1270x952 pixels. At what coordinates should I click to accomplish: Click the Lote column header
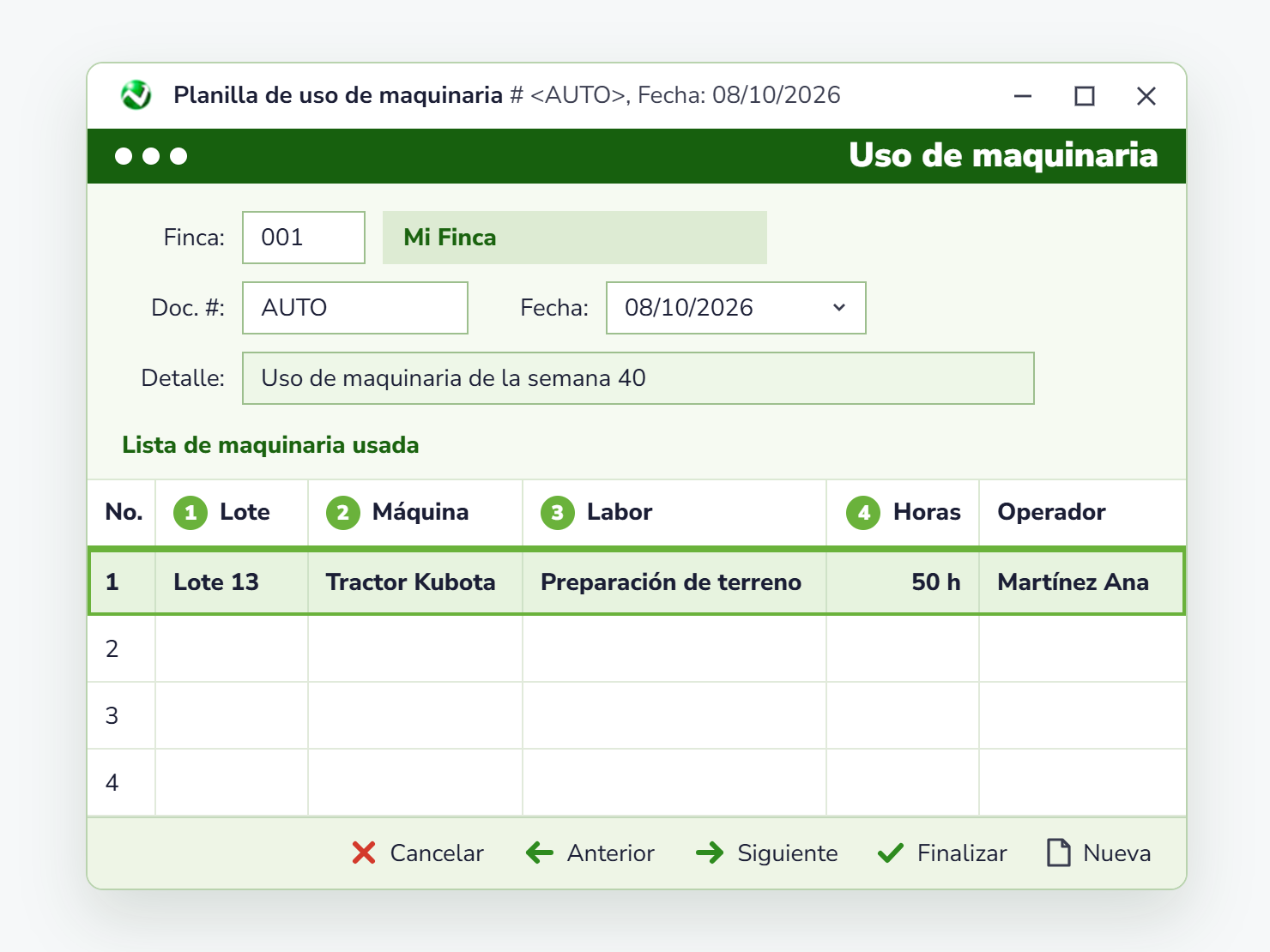tap(232, 513)
